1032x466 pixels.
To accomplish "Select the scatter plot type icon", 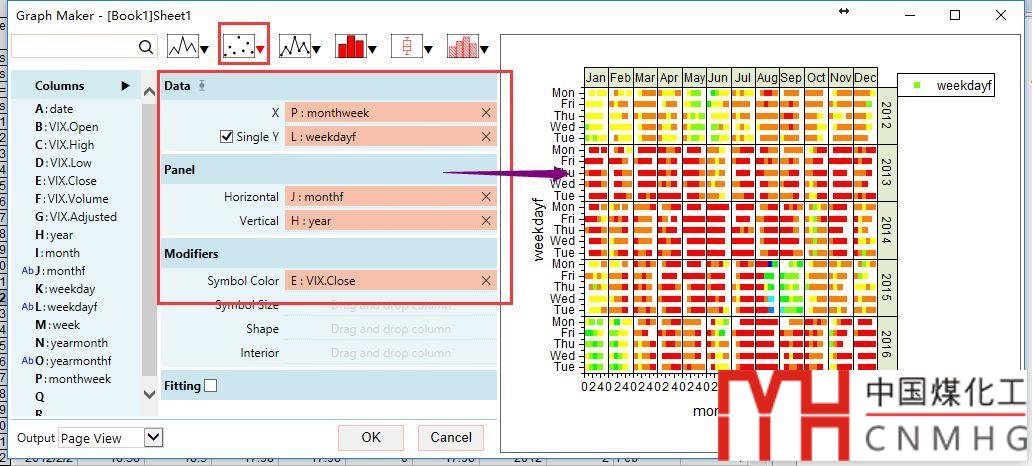I will 238,47.
